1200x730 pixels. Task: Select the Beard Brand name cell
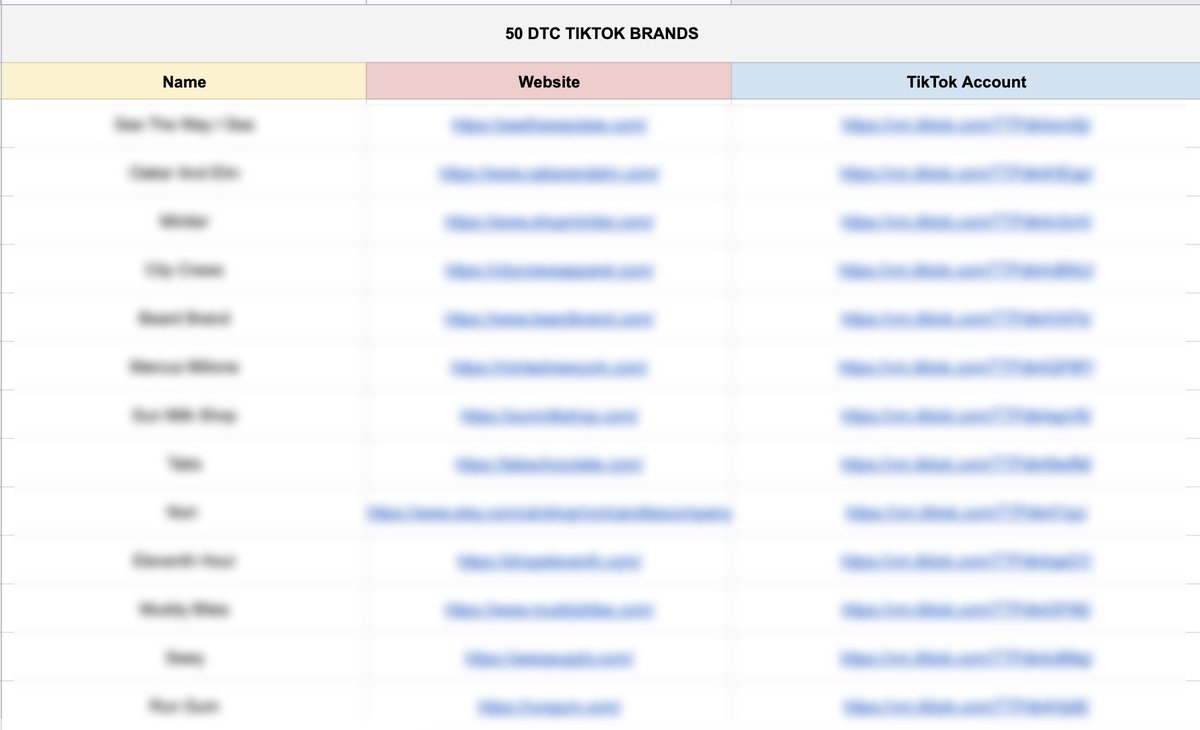click(184, 318)
